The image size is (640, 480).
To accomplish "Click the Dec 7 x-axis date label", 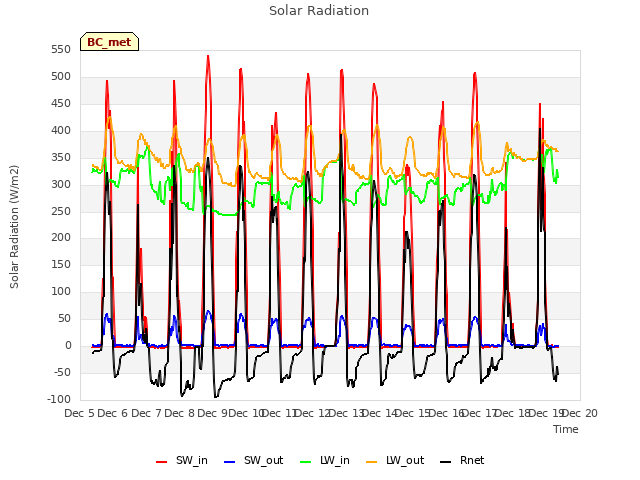I will click(x=147, y=413).
